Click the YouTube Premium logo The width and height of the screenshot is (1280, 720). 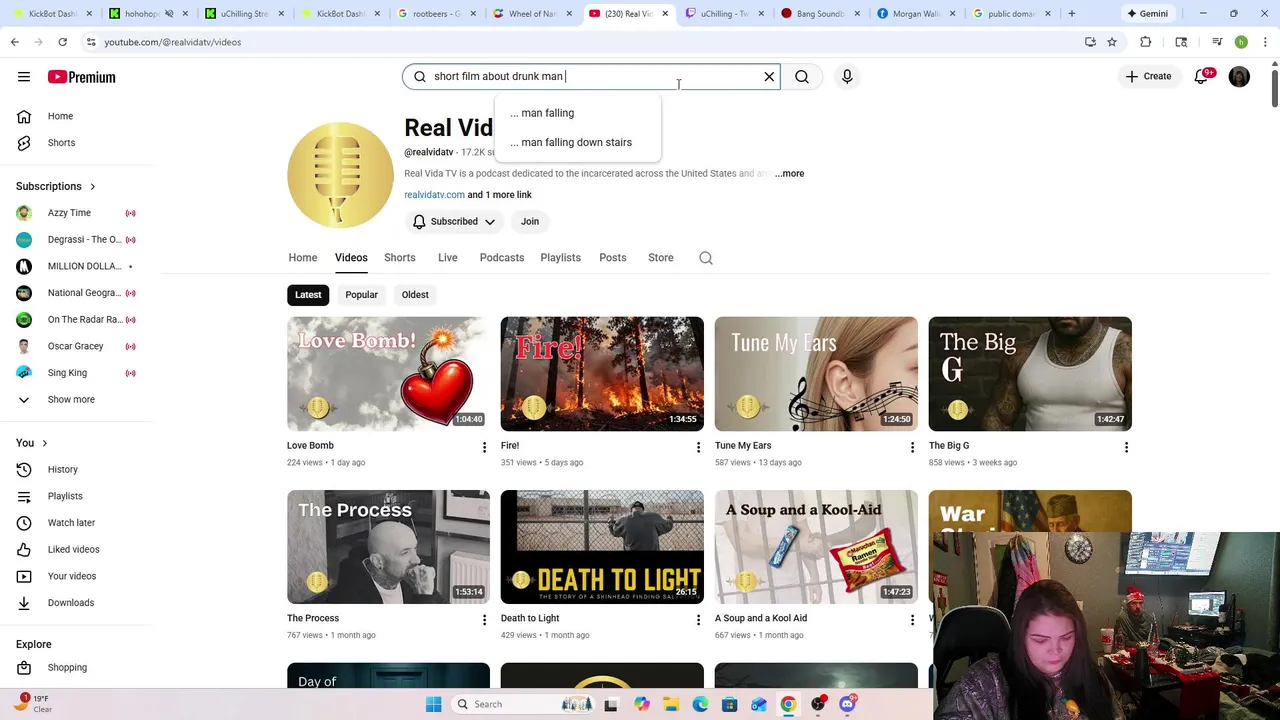(x=81, y=77)
